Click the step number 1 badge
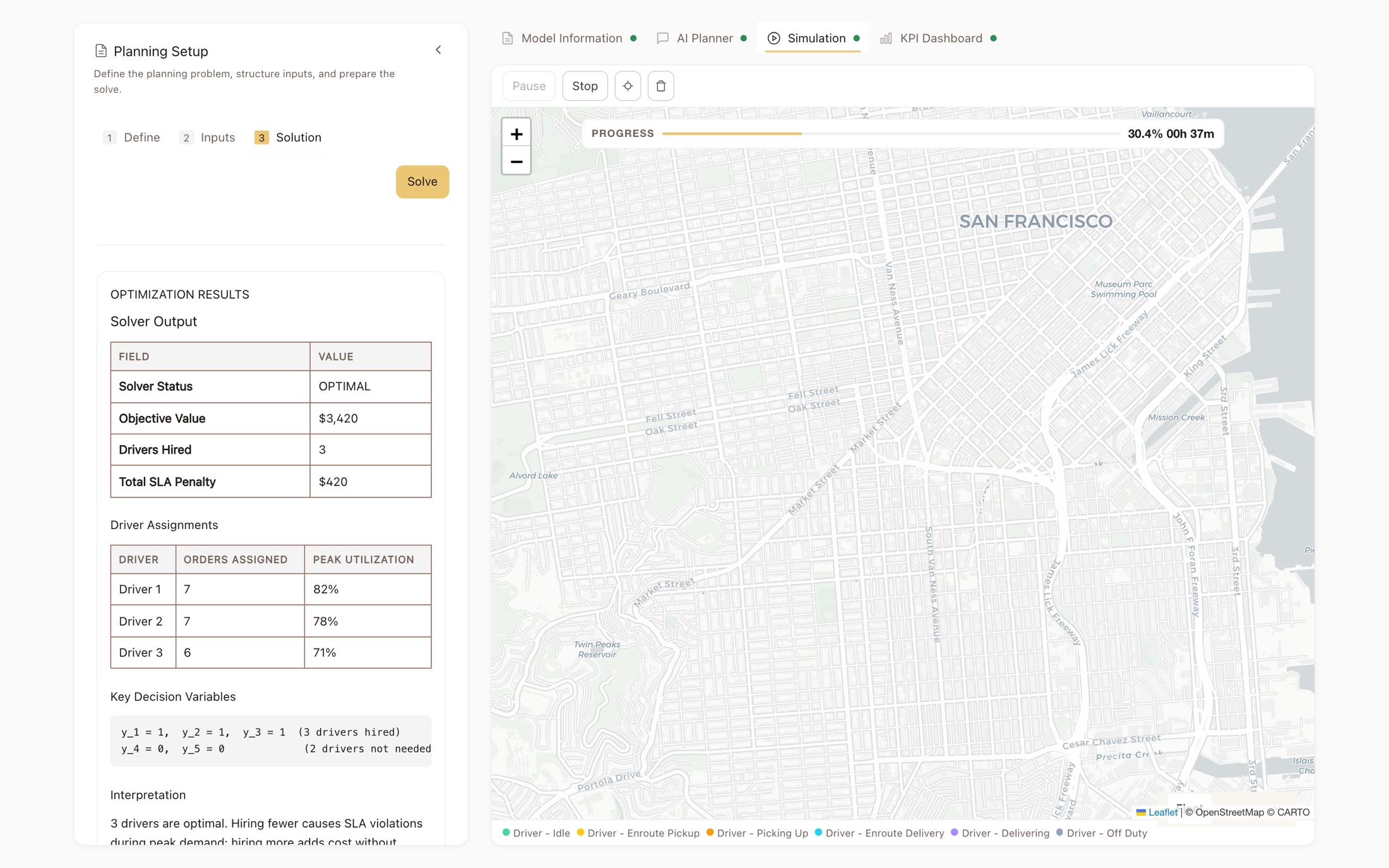 109,138
